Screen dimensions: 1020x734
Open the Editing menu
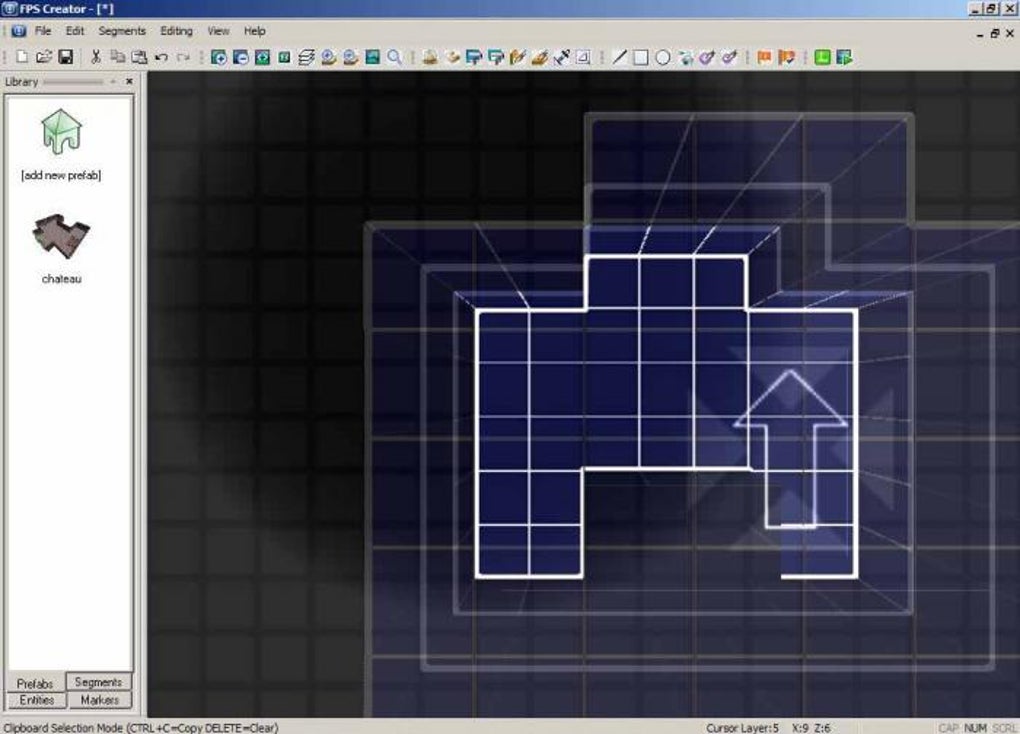[x=176, y=31]
